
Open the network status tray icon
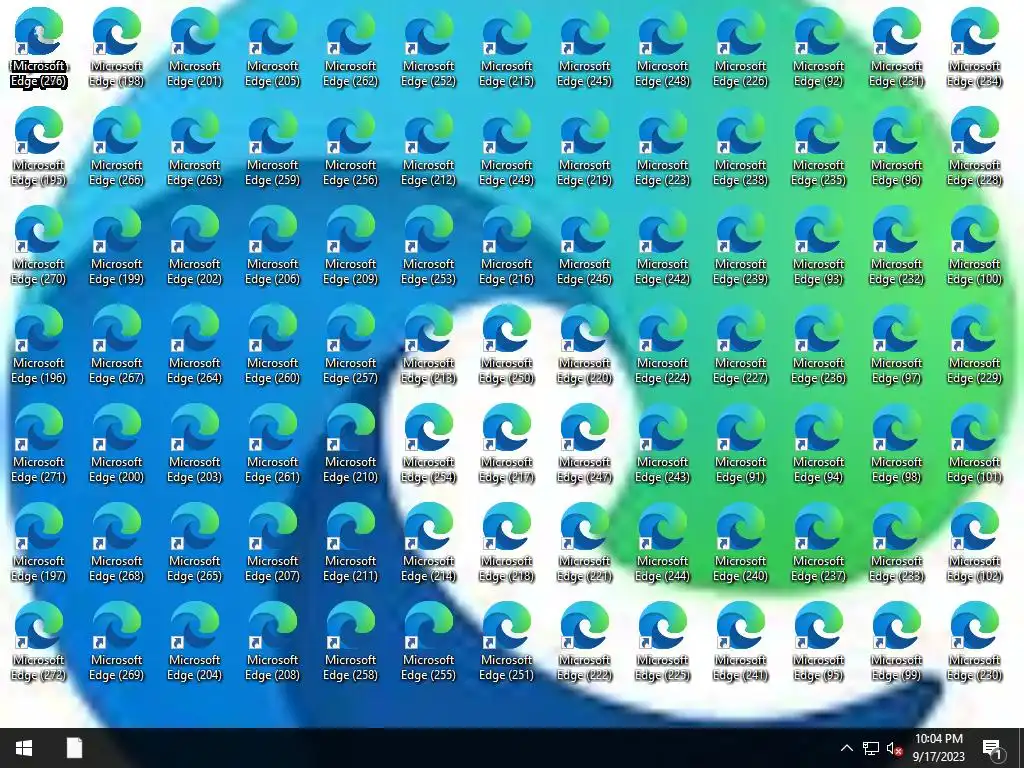pyautogui.click(x=871, y=748)
